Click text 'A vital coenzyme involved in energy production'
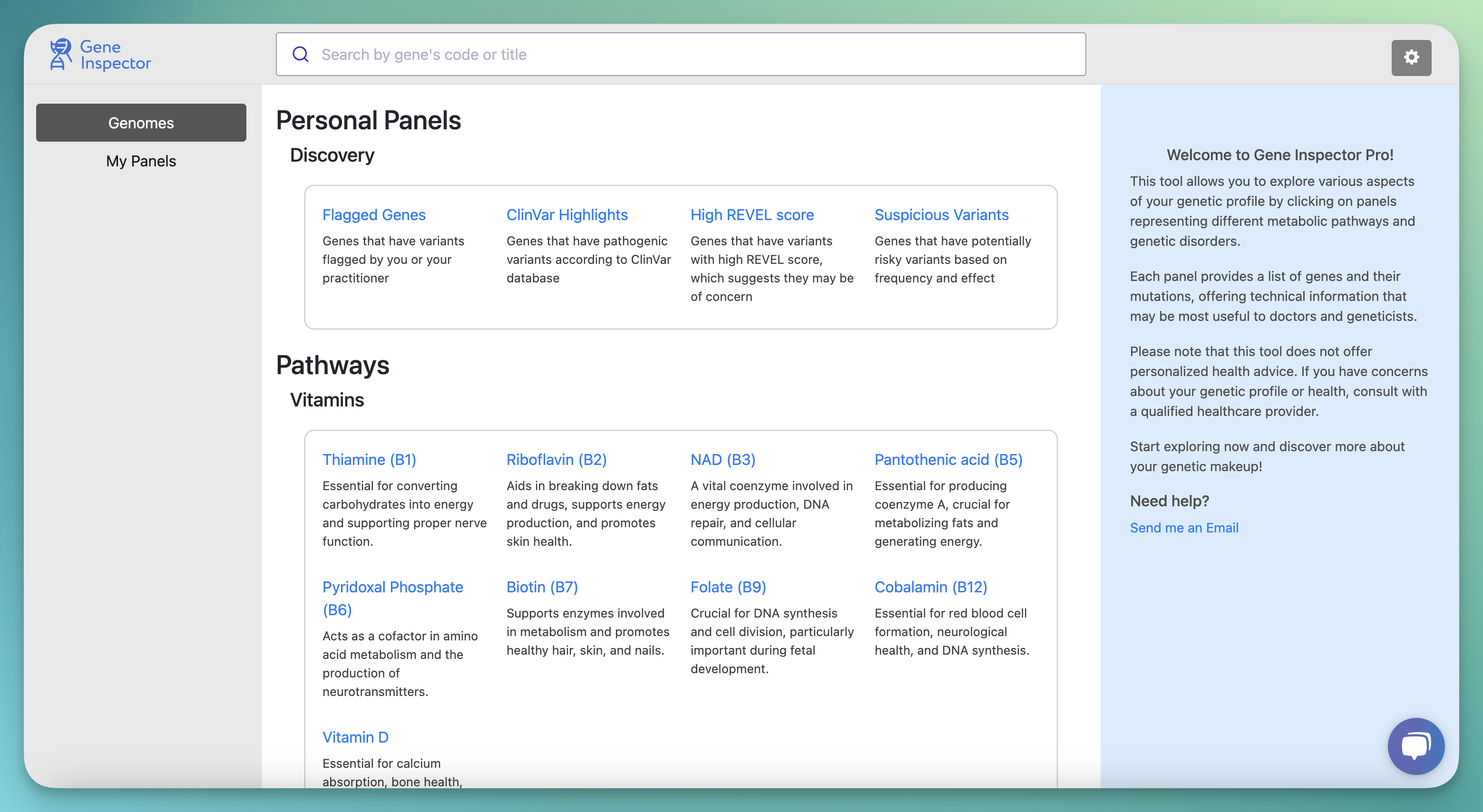Viewport: 1483px width, 812px height. click(771, 513)
